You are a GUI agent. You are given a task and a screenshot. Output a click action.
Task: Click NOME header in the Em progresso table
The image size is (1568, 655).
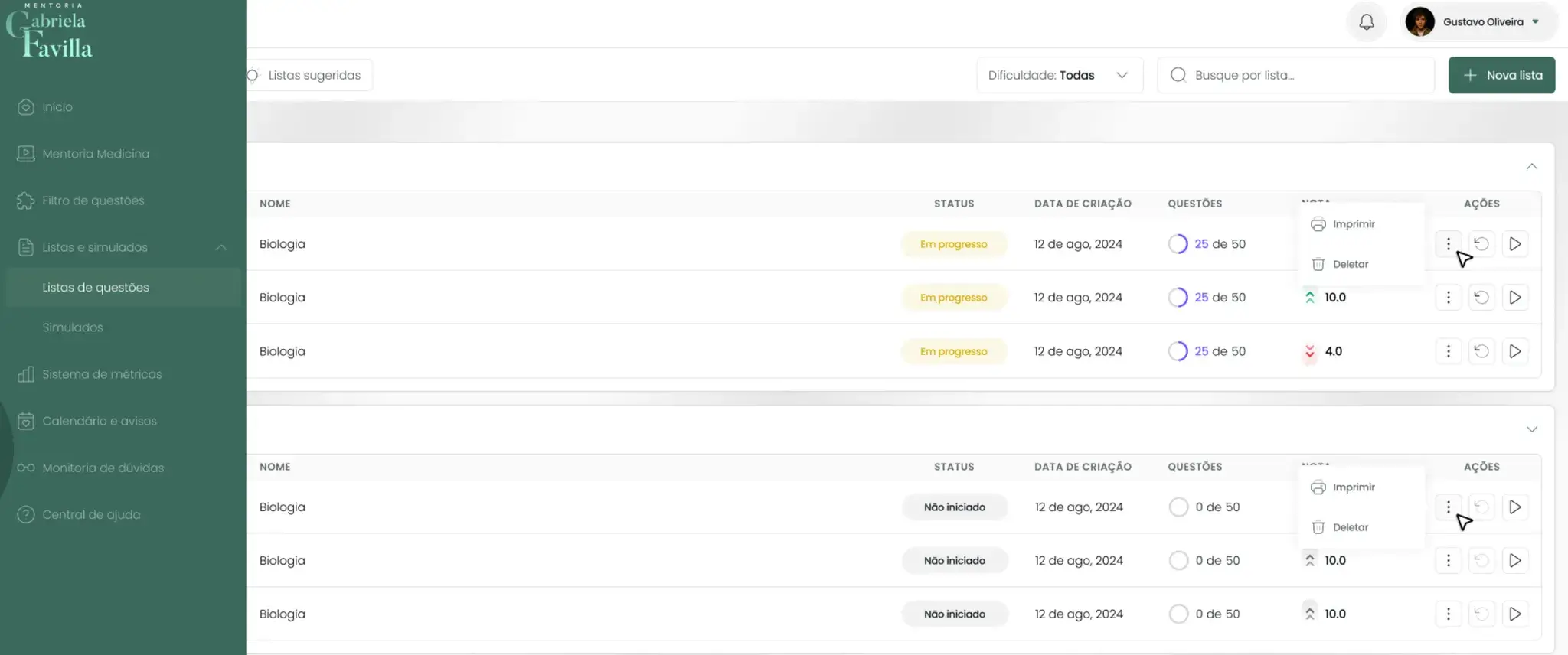275,204
